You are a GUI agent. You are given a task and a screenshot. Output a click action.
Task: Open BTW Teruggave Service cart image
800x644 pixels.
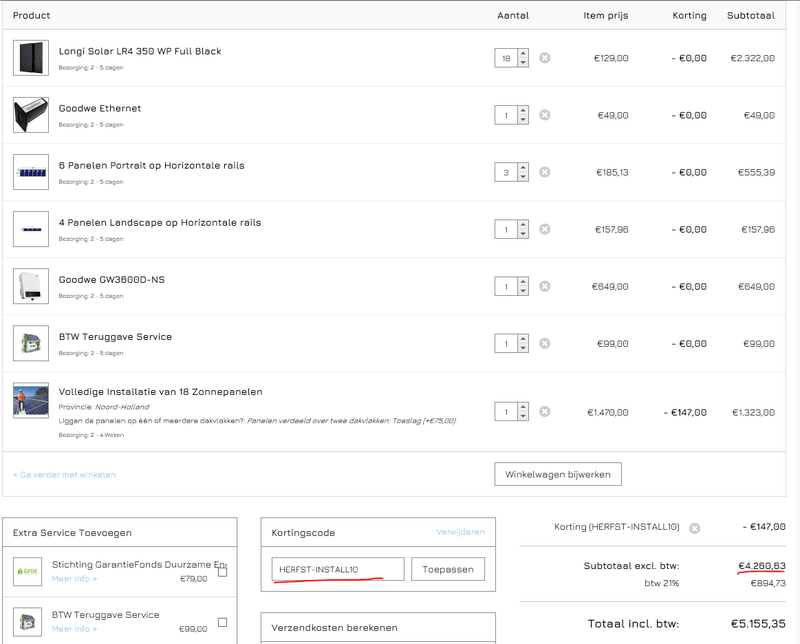pyautogui.click(x=31, y=343)
